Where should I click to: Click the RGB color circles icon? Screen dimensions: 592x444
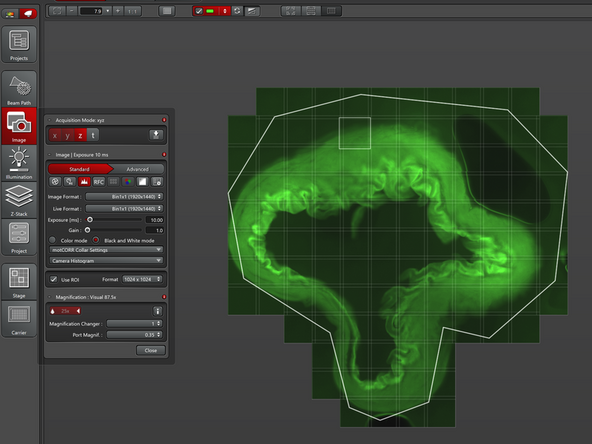coord(128,182)
